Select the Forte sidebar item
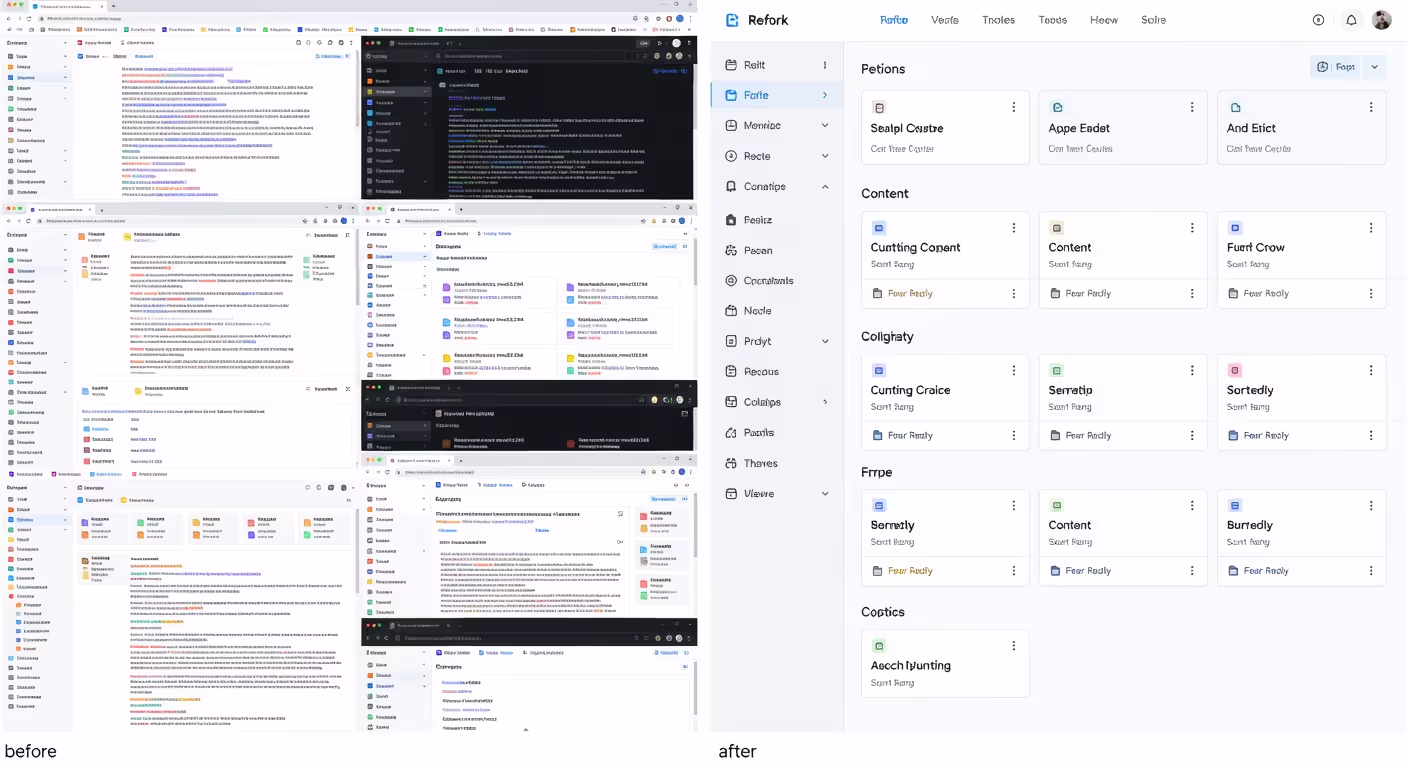This screenshot has height=768, width=1408. click(x=777, y=95)
